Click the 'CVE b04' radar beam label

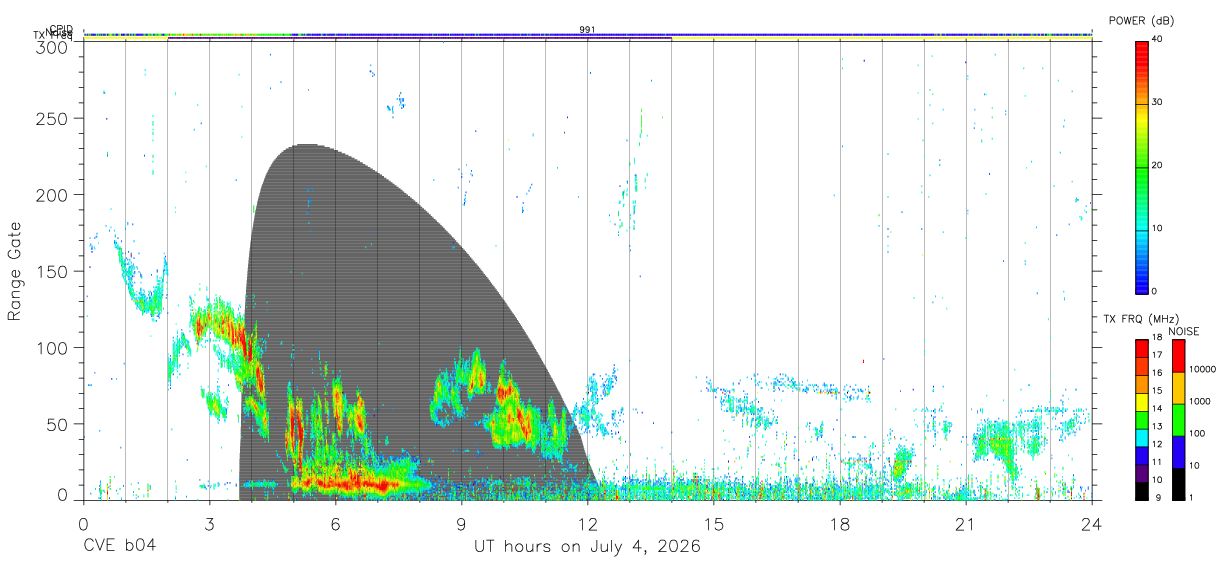tap(119, 547)
